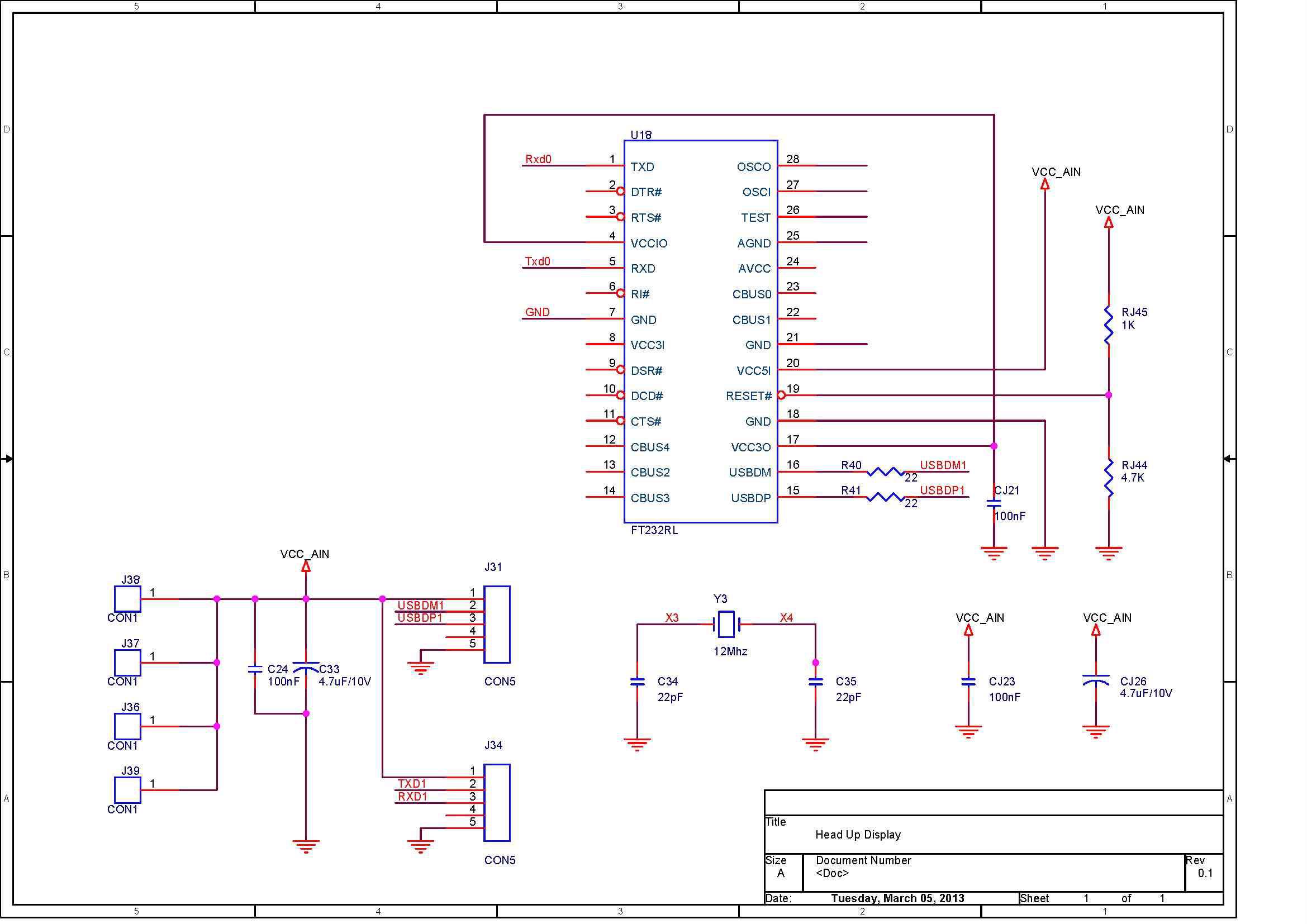Click the RESET# pin name on U18

[x=749, y=396]
